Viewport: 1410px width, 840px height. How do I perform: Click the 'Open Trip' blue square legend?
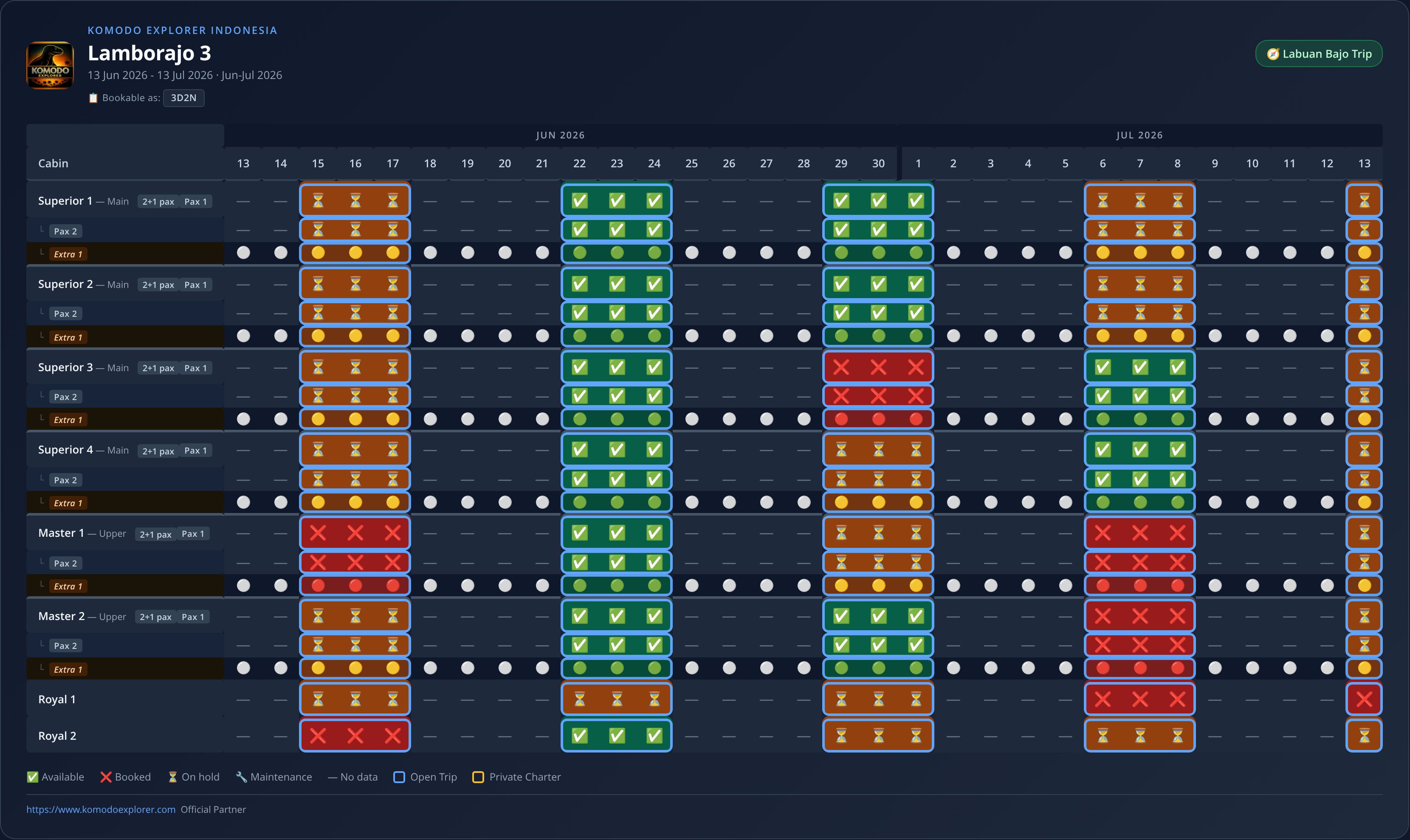point(425,777)
